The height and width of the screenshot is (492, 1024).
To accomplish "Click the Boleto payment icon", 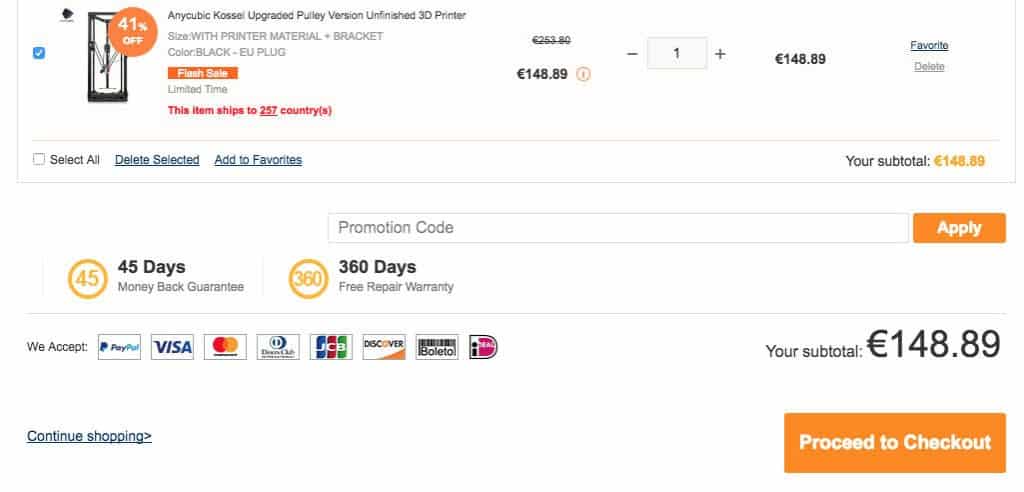I will (437, 347).
